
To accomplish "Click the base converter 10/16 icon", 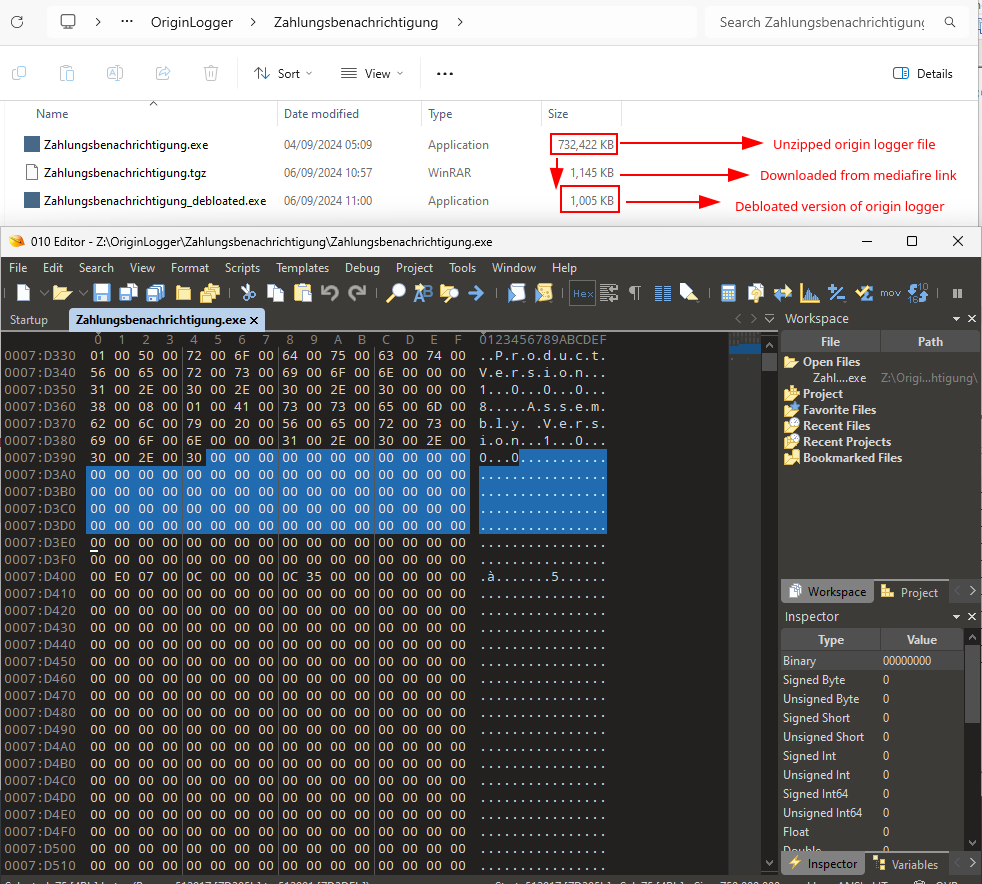I will coord(918,292).
